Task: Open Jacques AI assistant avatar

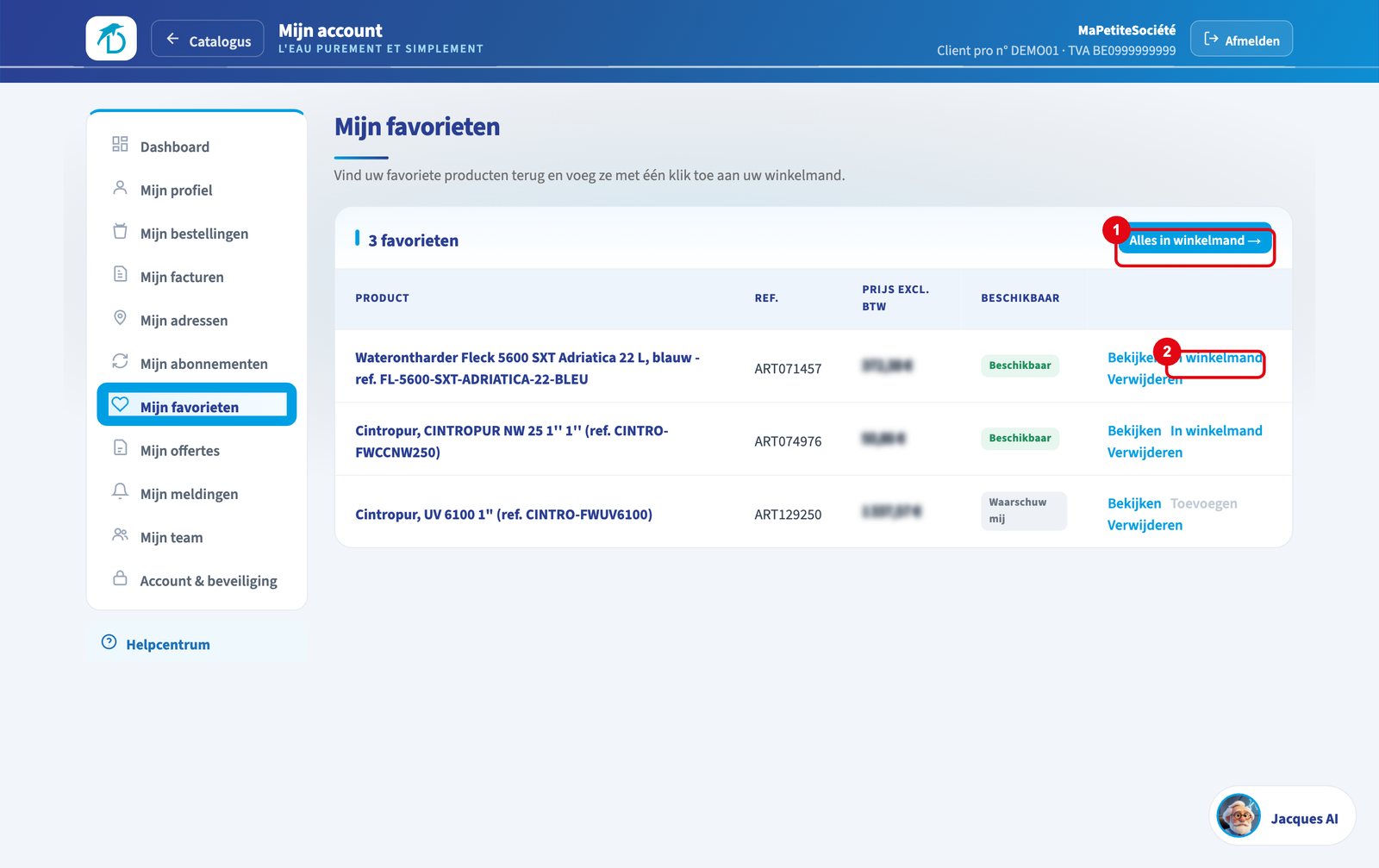Action: (1239, 815)
